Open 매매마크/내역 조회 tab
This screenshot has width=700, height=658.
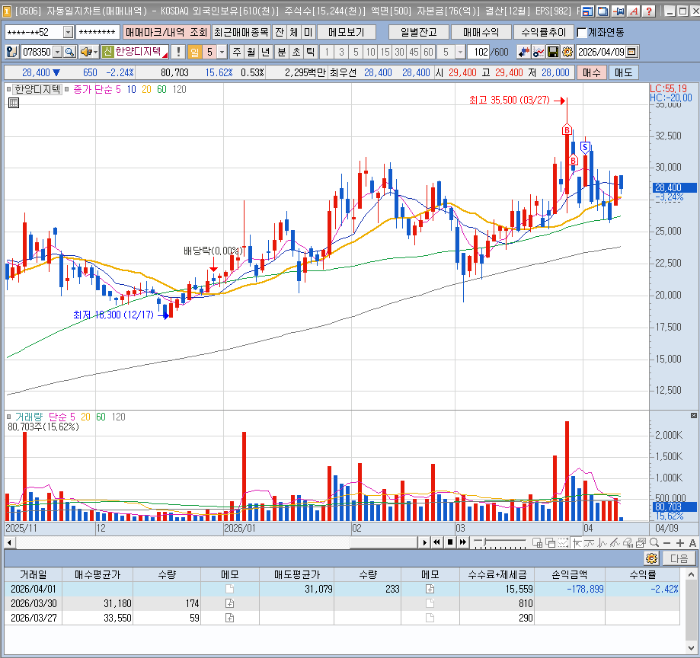click(x=166, y=32)
